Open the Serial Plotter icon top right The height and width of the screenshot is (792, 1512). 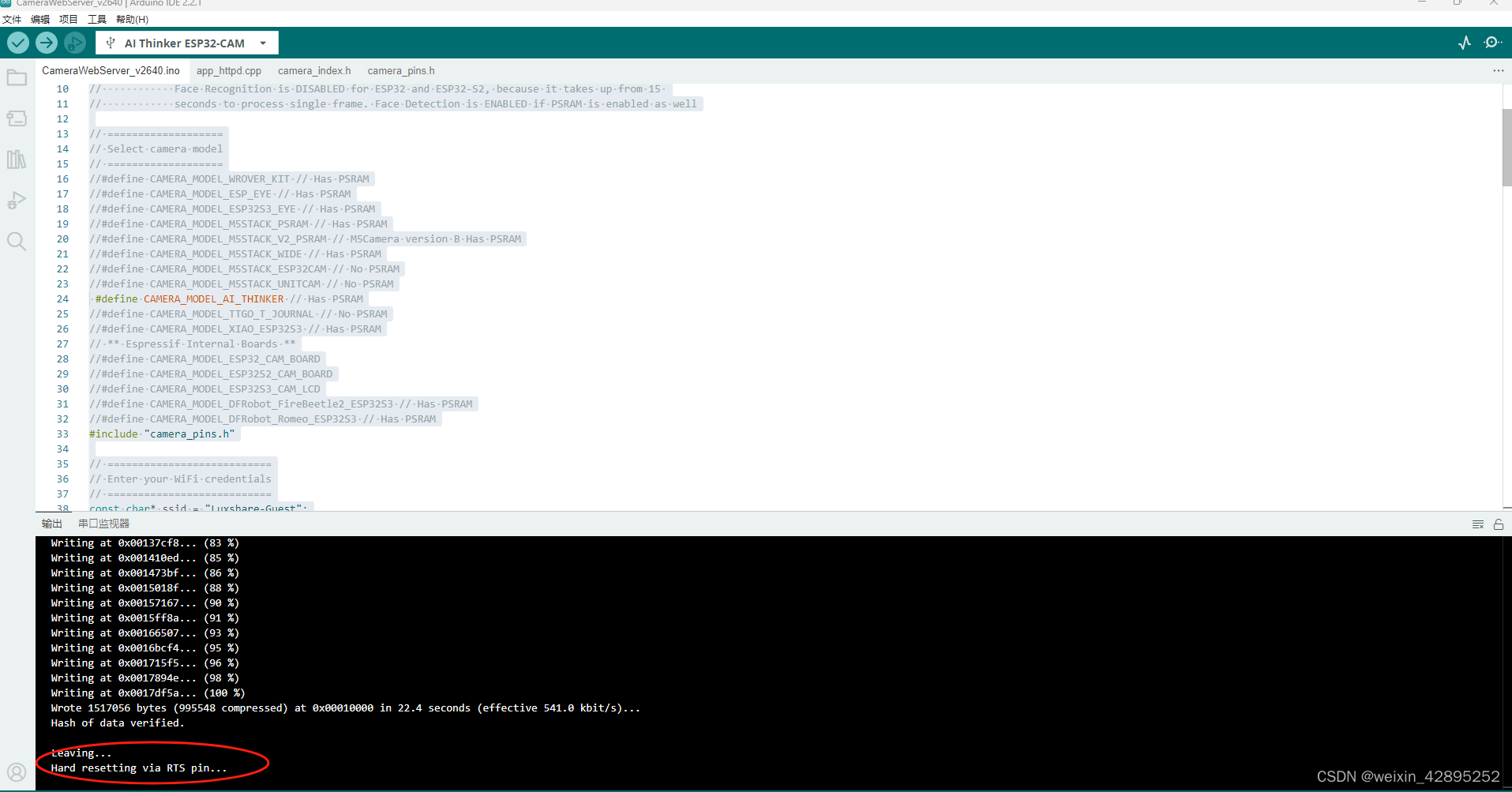(1465, 43)
